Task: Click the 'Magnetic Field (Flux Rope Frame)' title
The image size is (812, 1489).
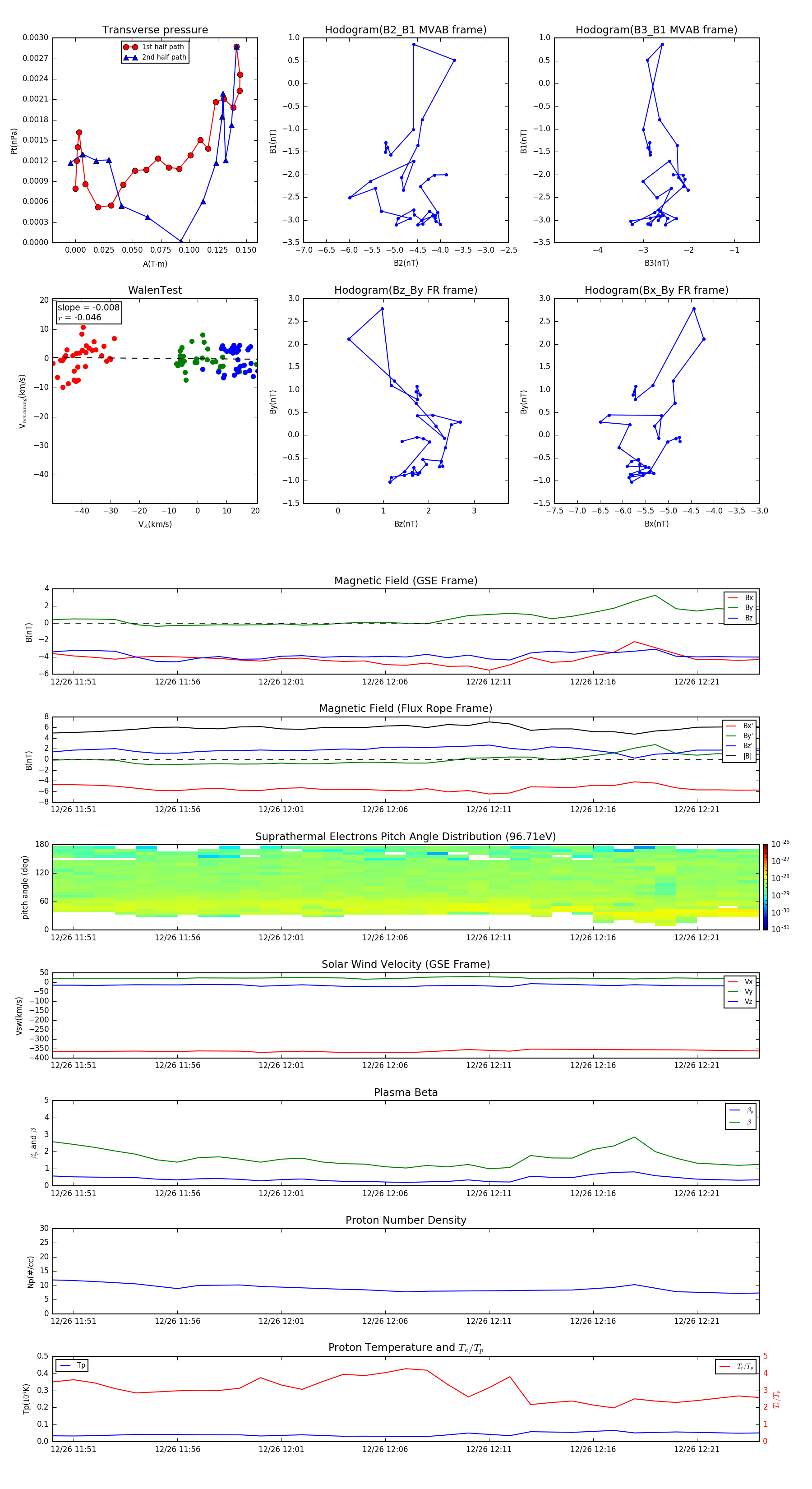Action: tap(406, 709)
